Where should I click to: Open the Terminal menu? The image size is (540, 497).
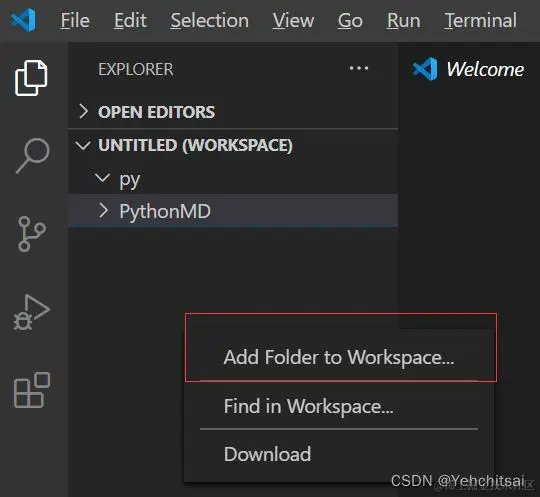pyautogui.click(x=480, y=20)
